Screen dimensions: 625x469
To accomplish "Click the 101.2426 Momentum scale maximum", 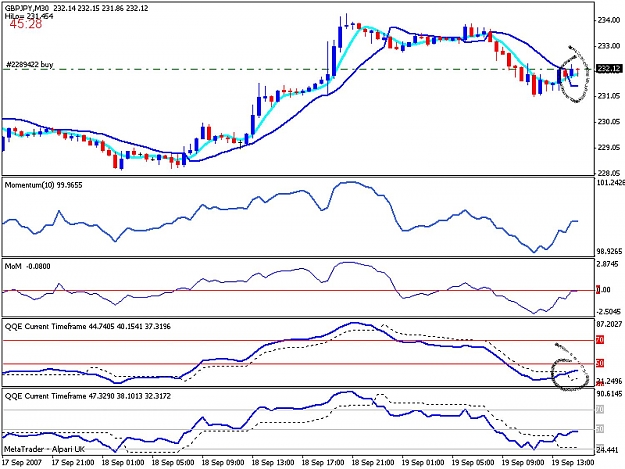I will point(610,182).
